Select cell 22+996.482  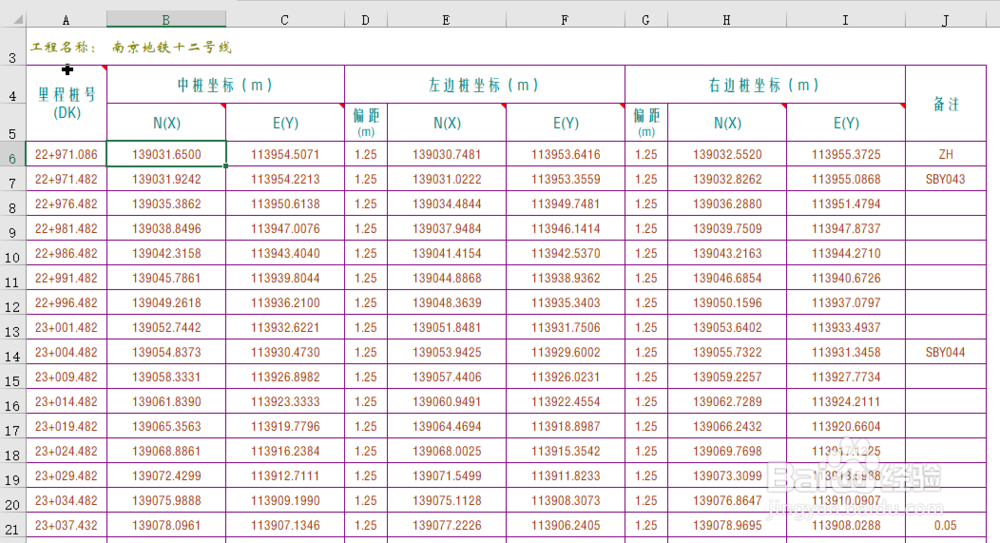coord(66,303)
